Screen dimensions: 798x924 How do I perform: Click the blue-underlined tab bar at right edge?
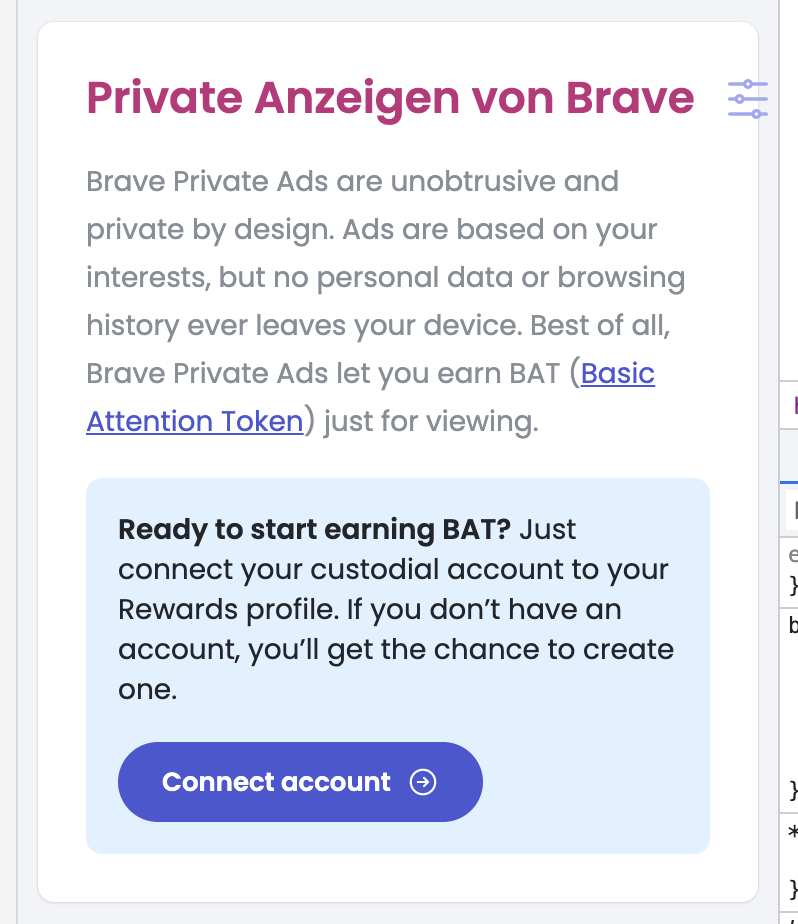pyautogui.click(x=789, y=457)
